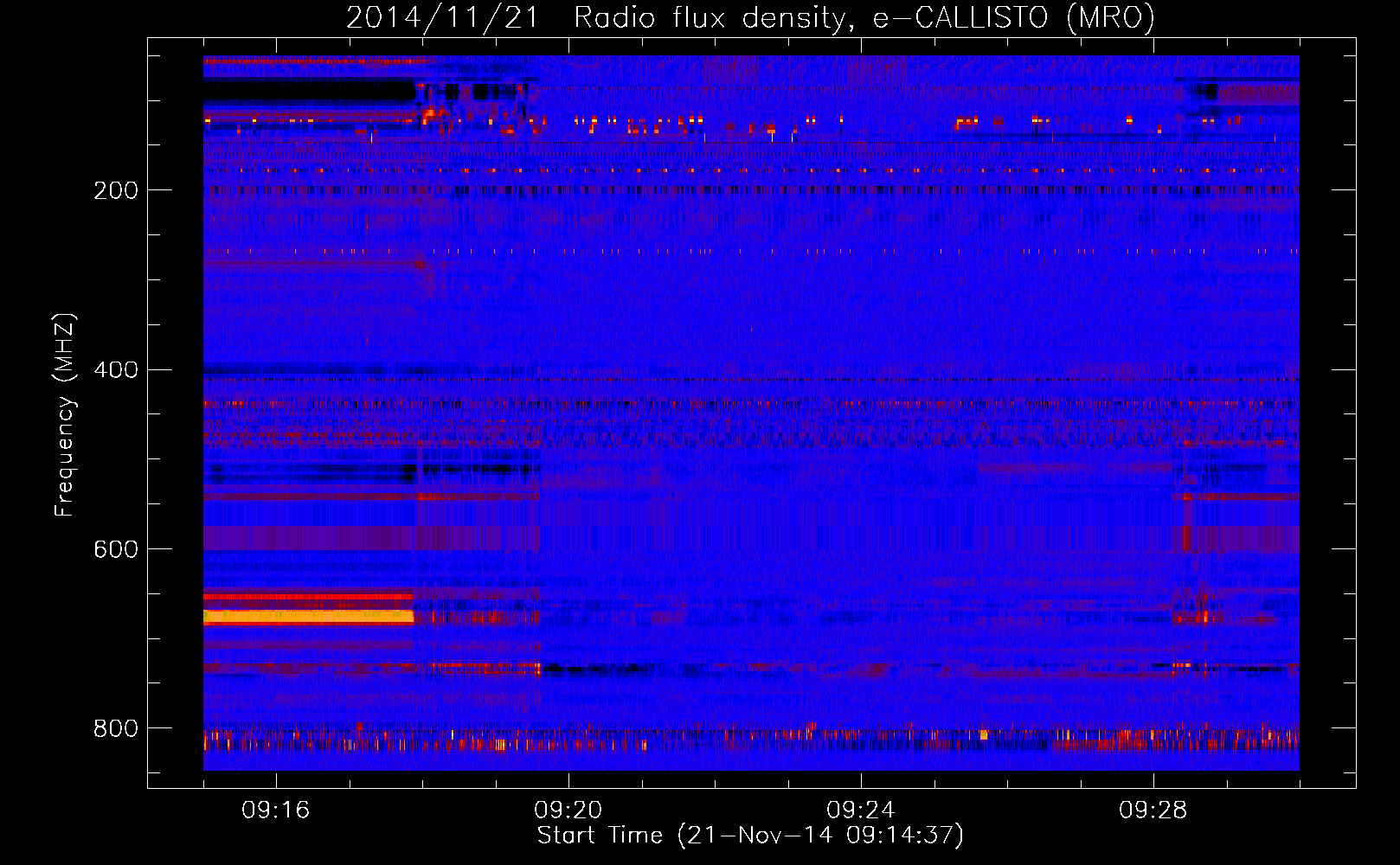Click the 09:16 time tick label

[x=276, y=811]
